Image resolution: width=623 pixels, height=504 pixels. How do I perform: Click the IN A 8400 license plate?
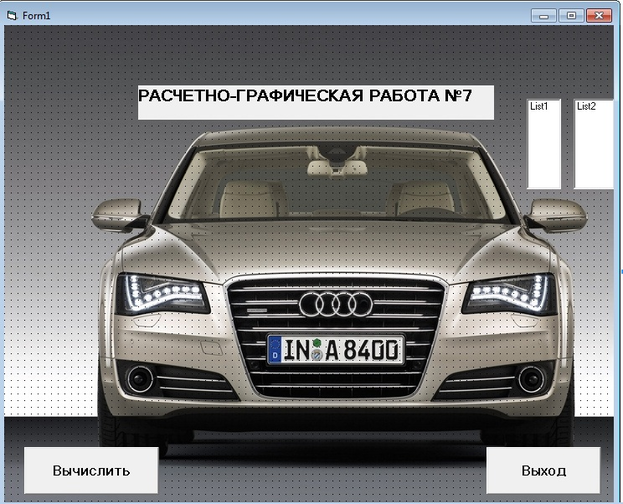[x=336, y=349]
